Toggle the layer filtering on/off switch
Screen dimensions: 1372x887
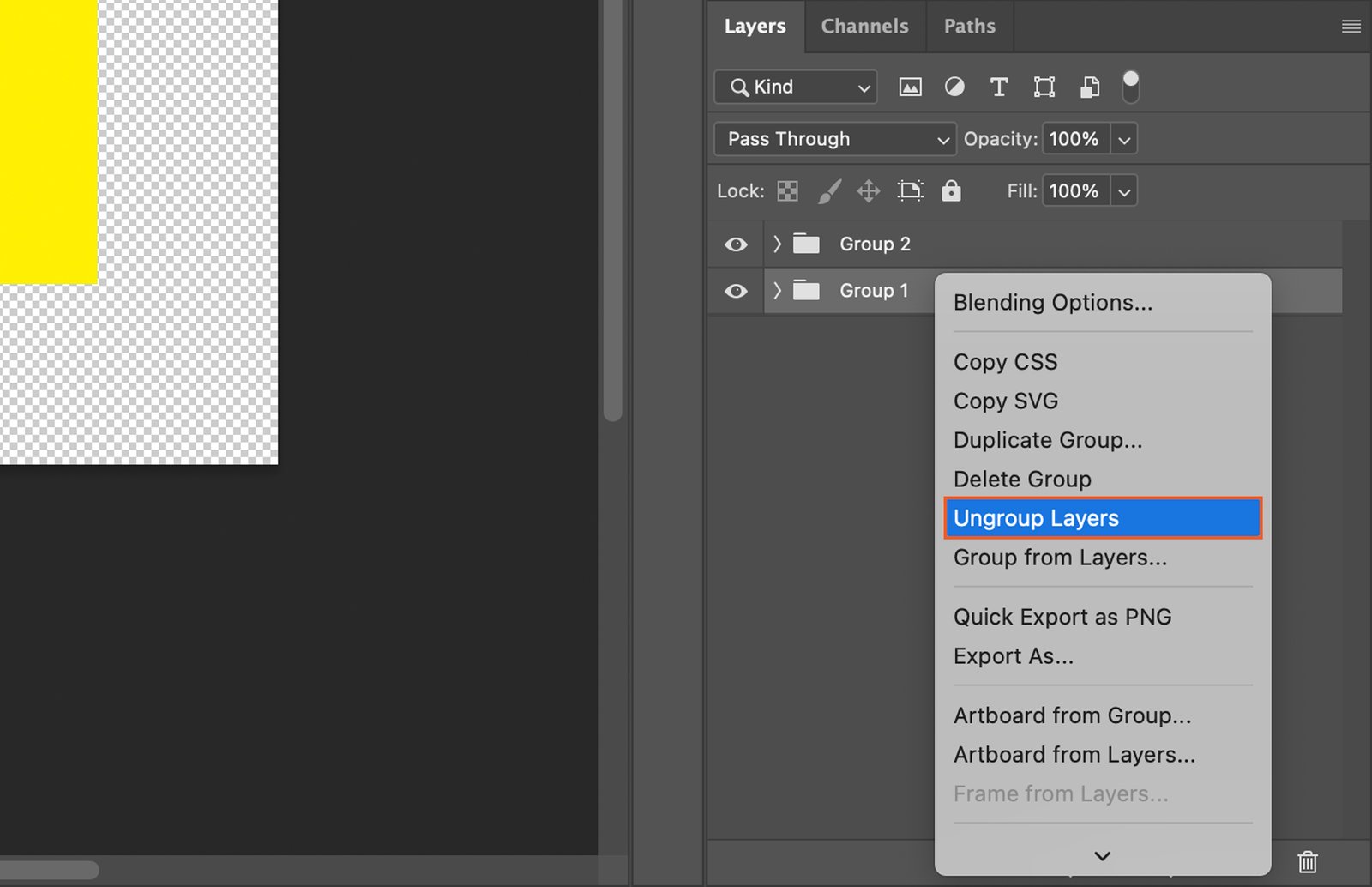pyautogui.click(x=1131, y=87)
